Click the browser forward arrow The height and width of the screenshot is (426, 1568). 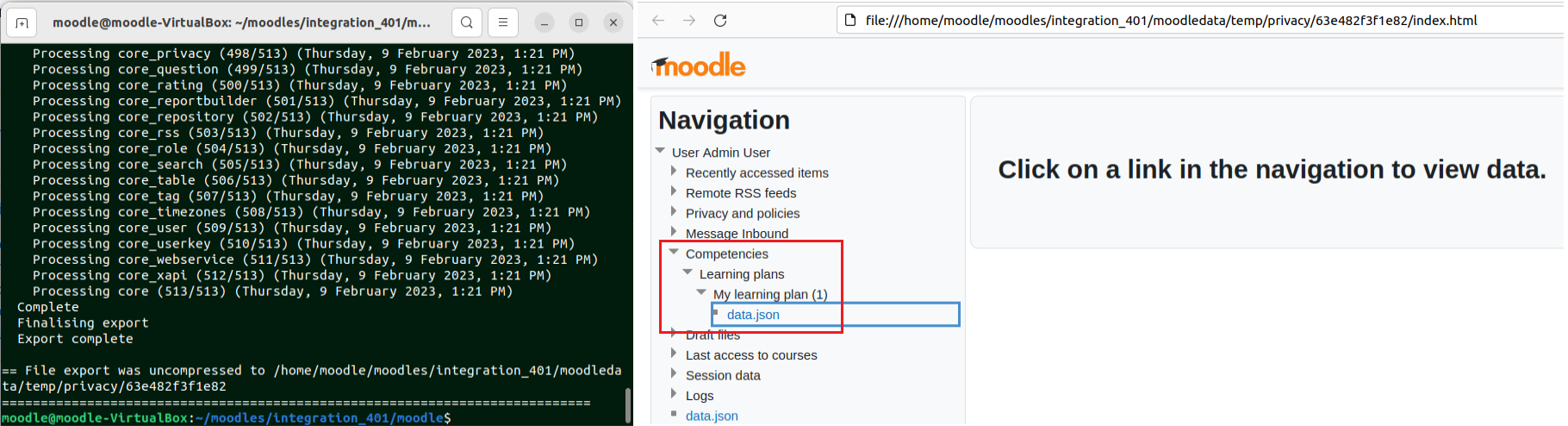pos(689,21)
